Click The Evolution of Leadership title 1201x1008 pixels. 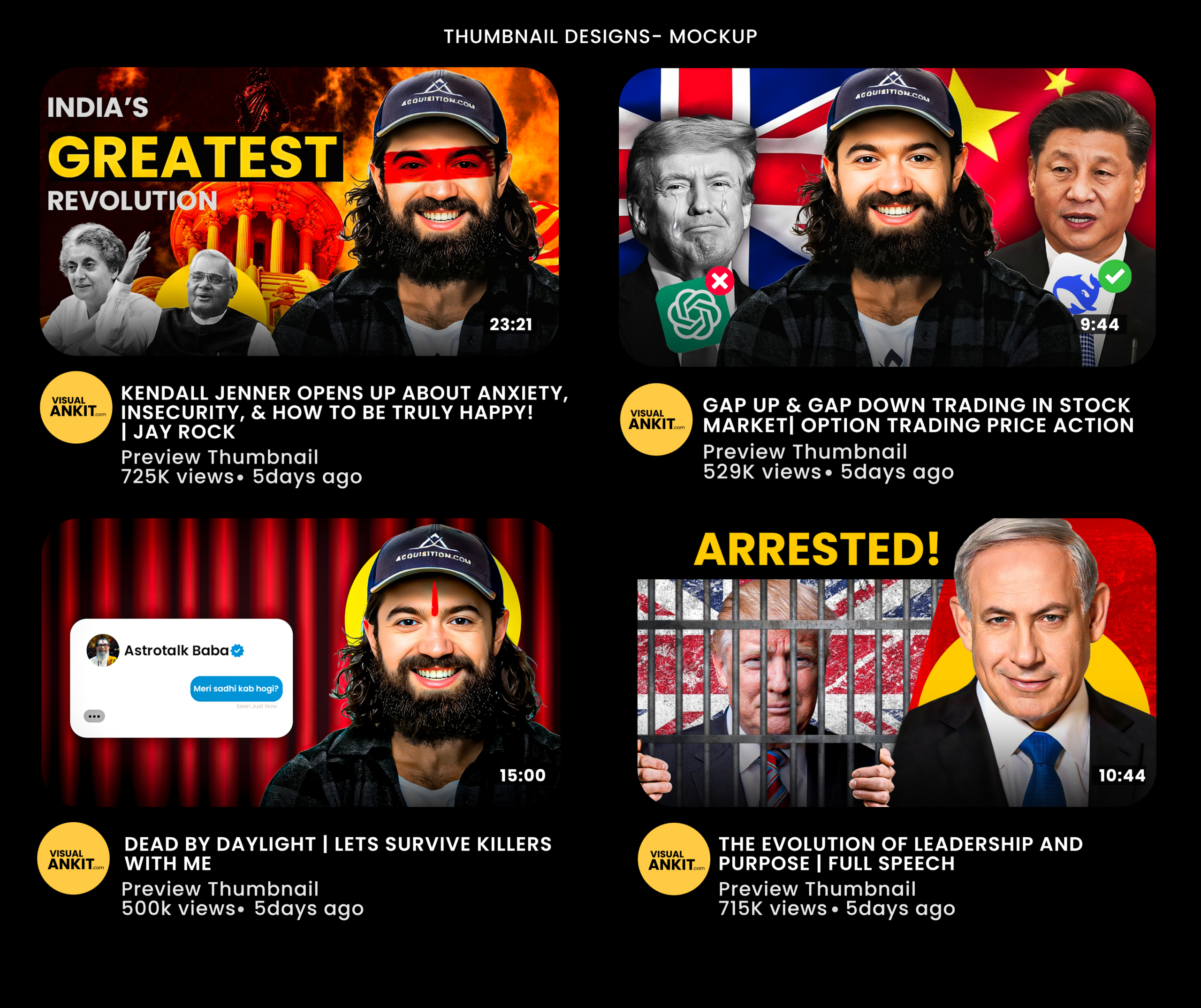click(x=901, y=854)
